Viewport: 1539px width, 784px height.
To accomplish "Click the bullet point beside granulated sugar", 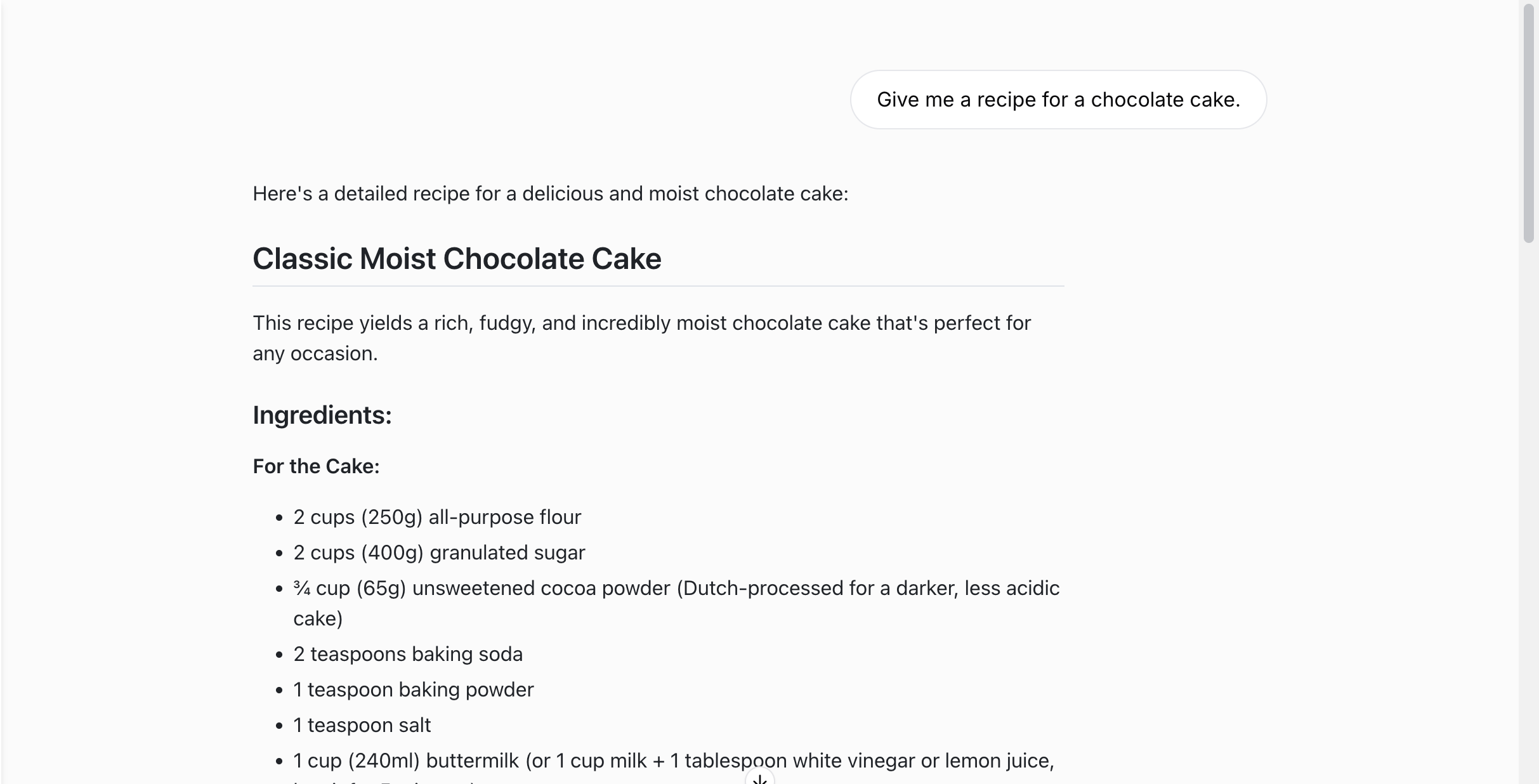I will [x=279, y=554].
